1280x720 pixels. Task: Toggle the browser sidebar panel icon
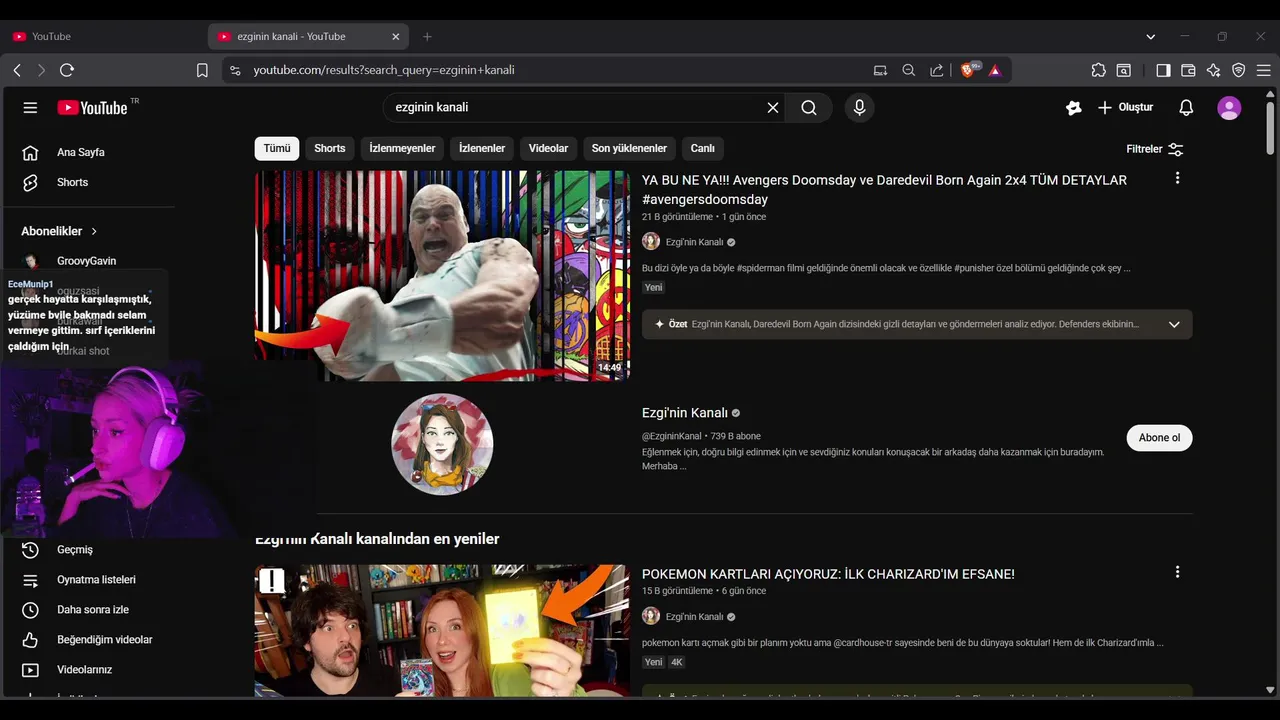point(1163,70)
